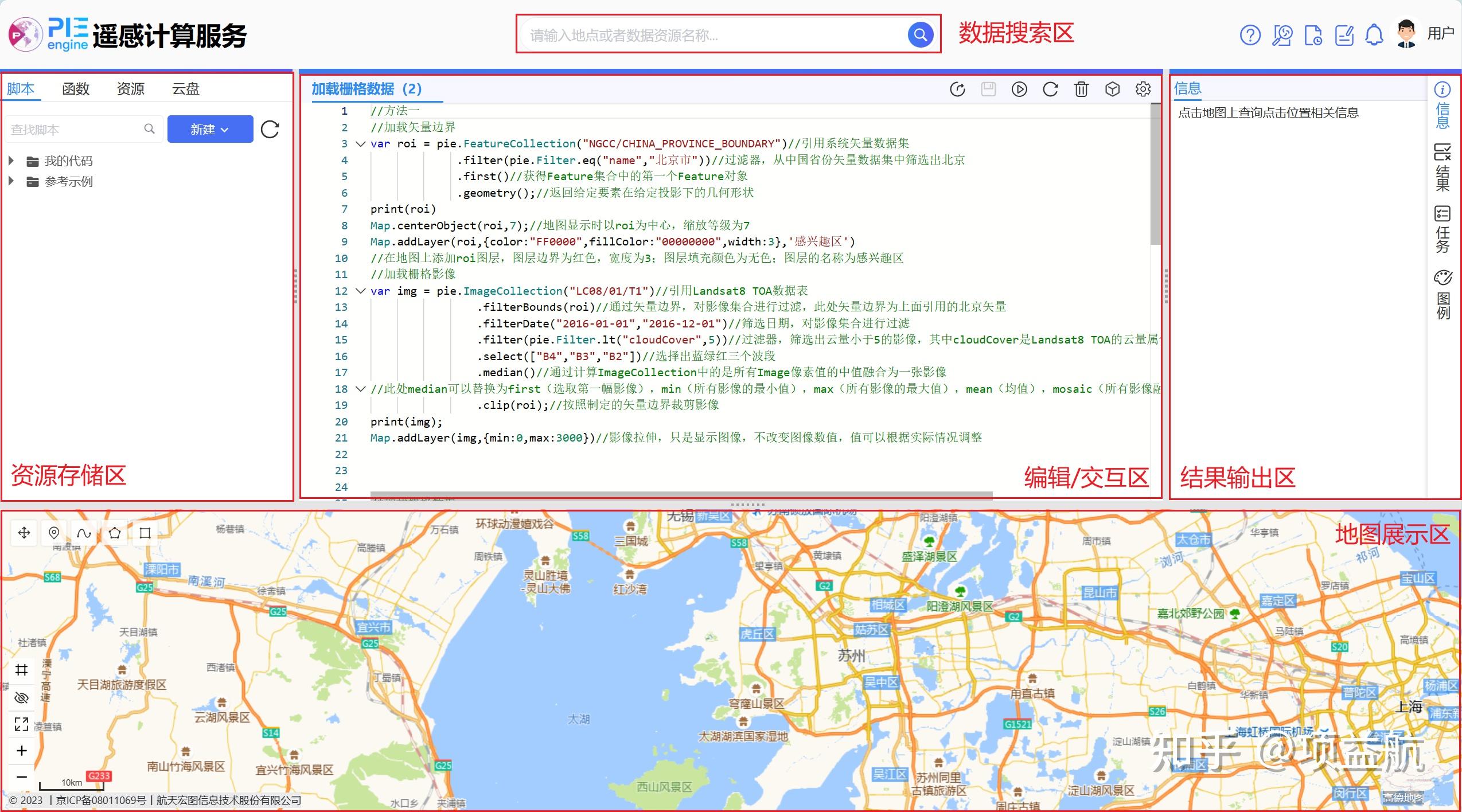Image resolution: width=1462 pixels, height=812 pixels.
Task: Select the rectangle drawing tool on map
Action: click(x=145, y=533)
